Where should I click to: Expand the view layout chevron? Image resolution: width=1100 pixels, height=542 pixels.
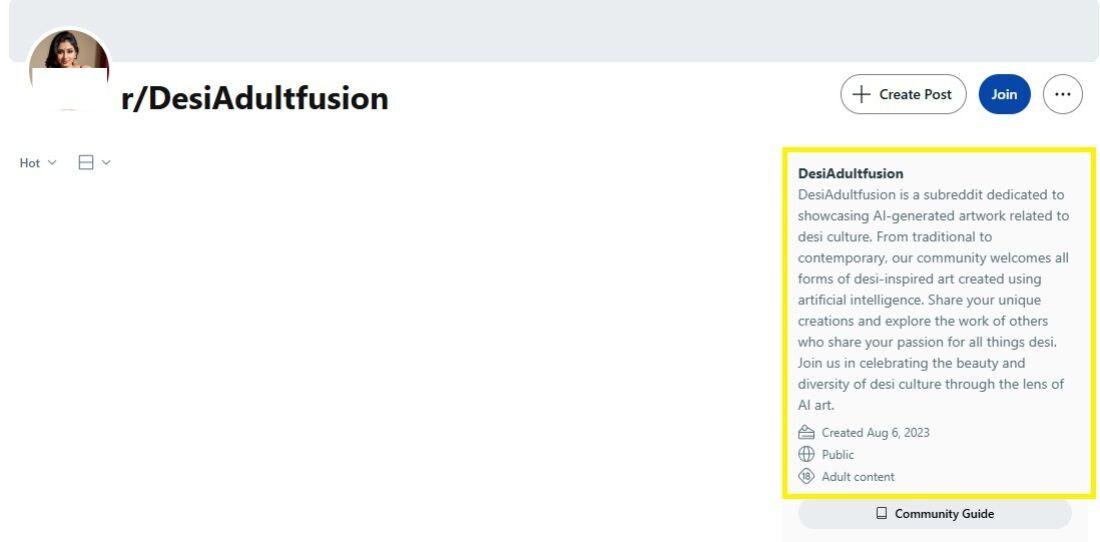pyautogui.click(x=106, y=162)
